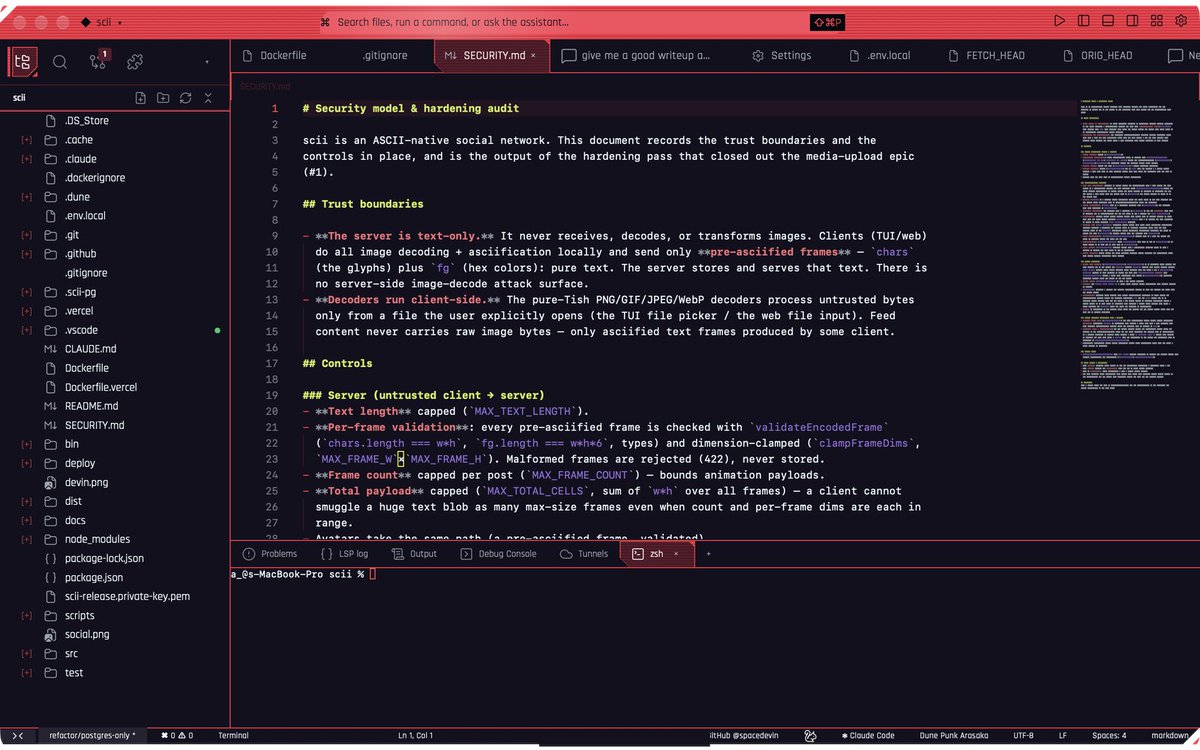The height and width of the screenshot is (750, 1200).
Task: Switch to the .gitignore tab
Action: 384,56
